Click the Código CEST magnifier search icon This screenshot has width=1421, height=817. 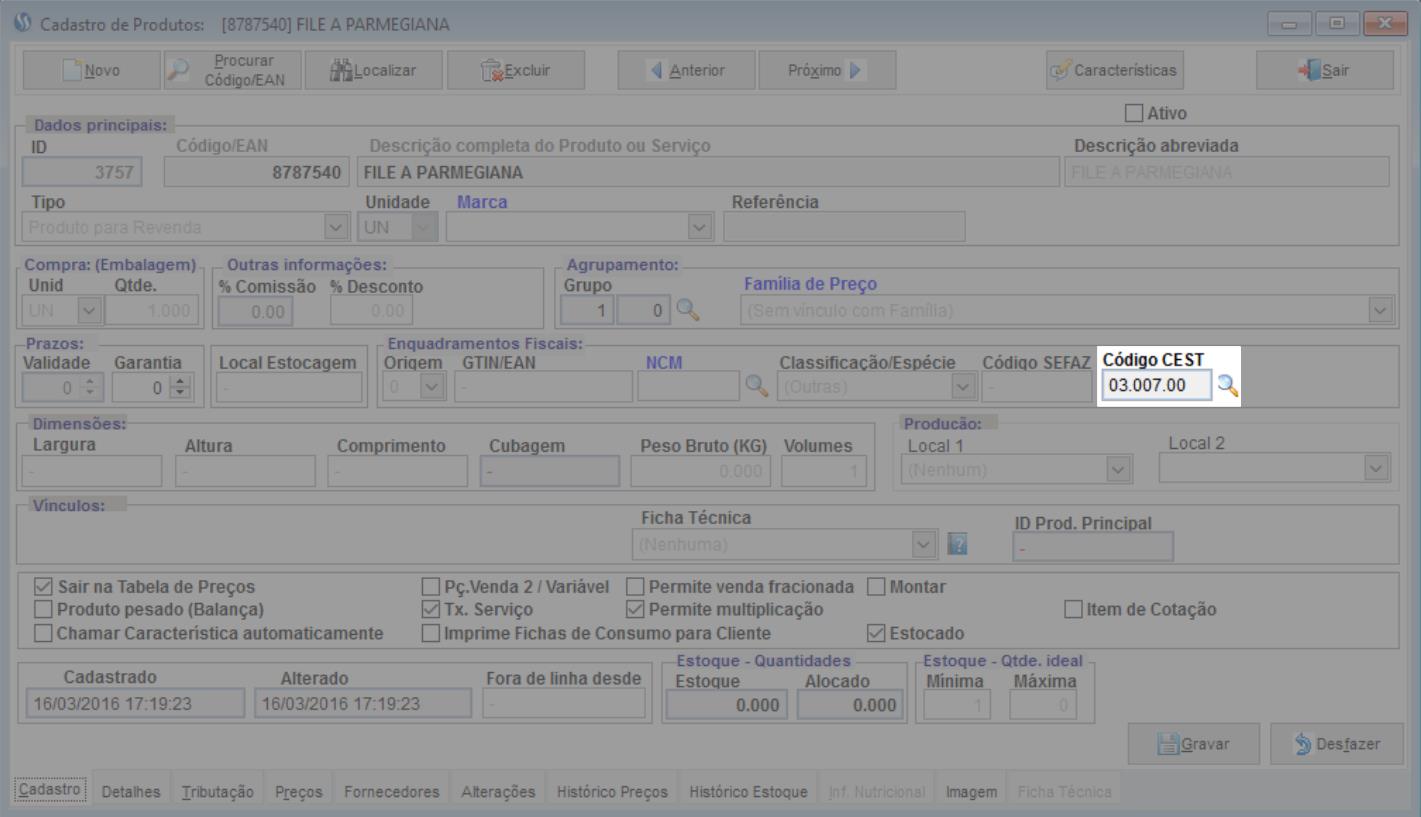1227,386
